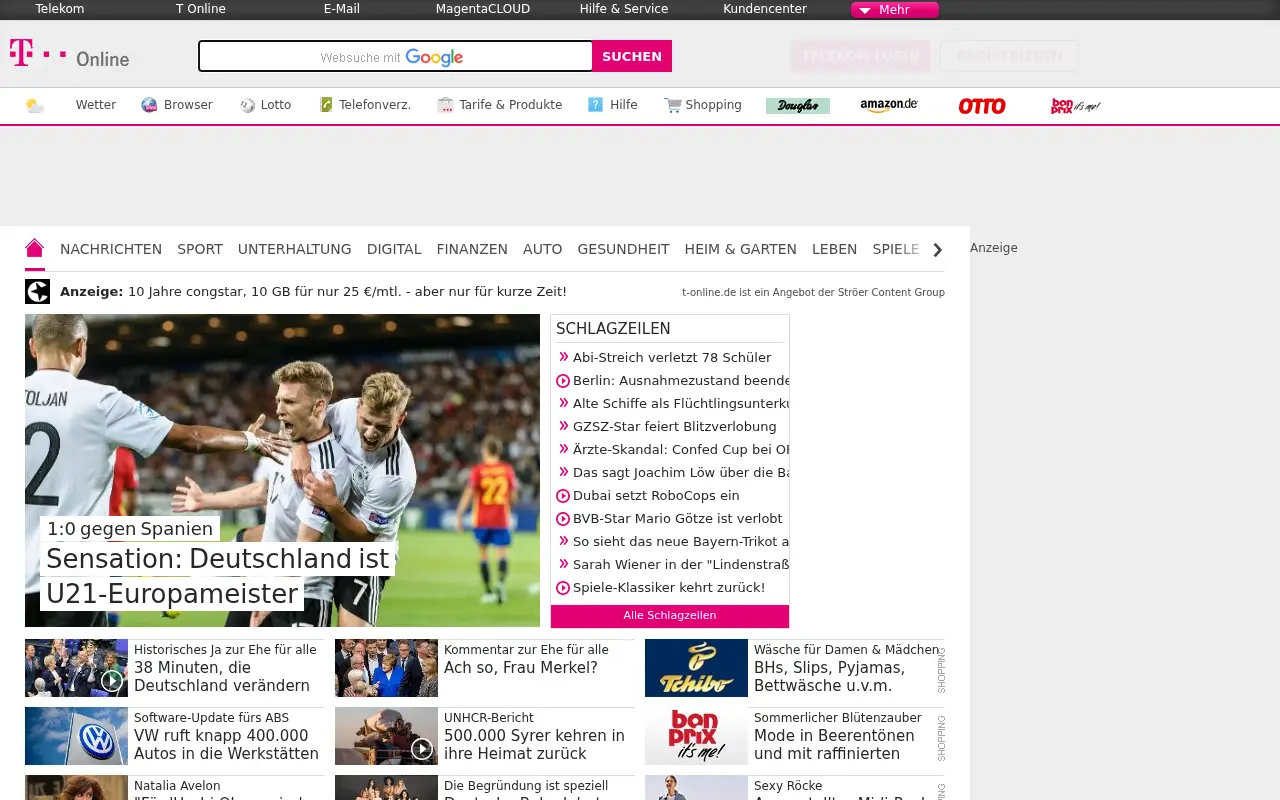The width and height of the screenshot is (1280, 800).
Task: Open the weather sun-cloud icon
Action: pyautogui.click(x=35, y=105)
